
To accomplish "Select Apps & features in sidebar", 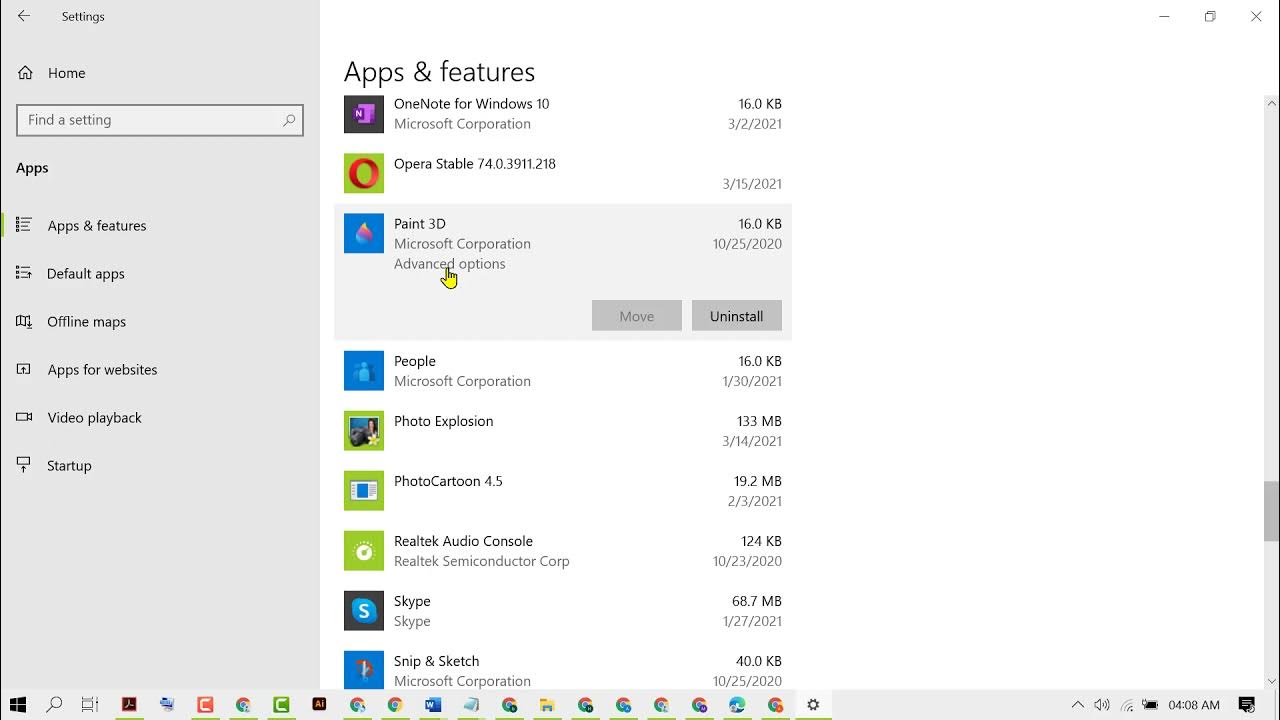I will click(x=97, y=226).
